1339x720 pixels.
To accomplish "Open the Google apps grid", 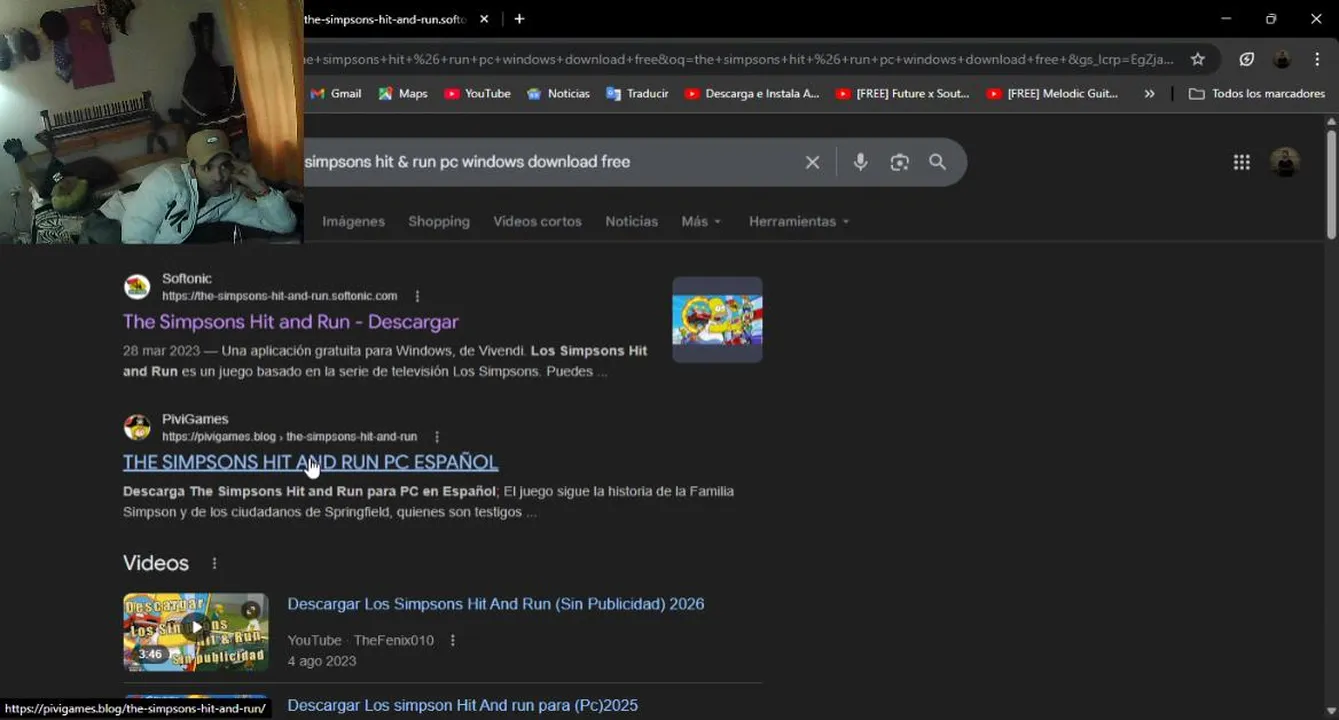I will pyautogui.click(x=1241, y=162).
